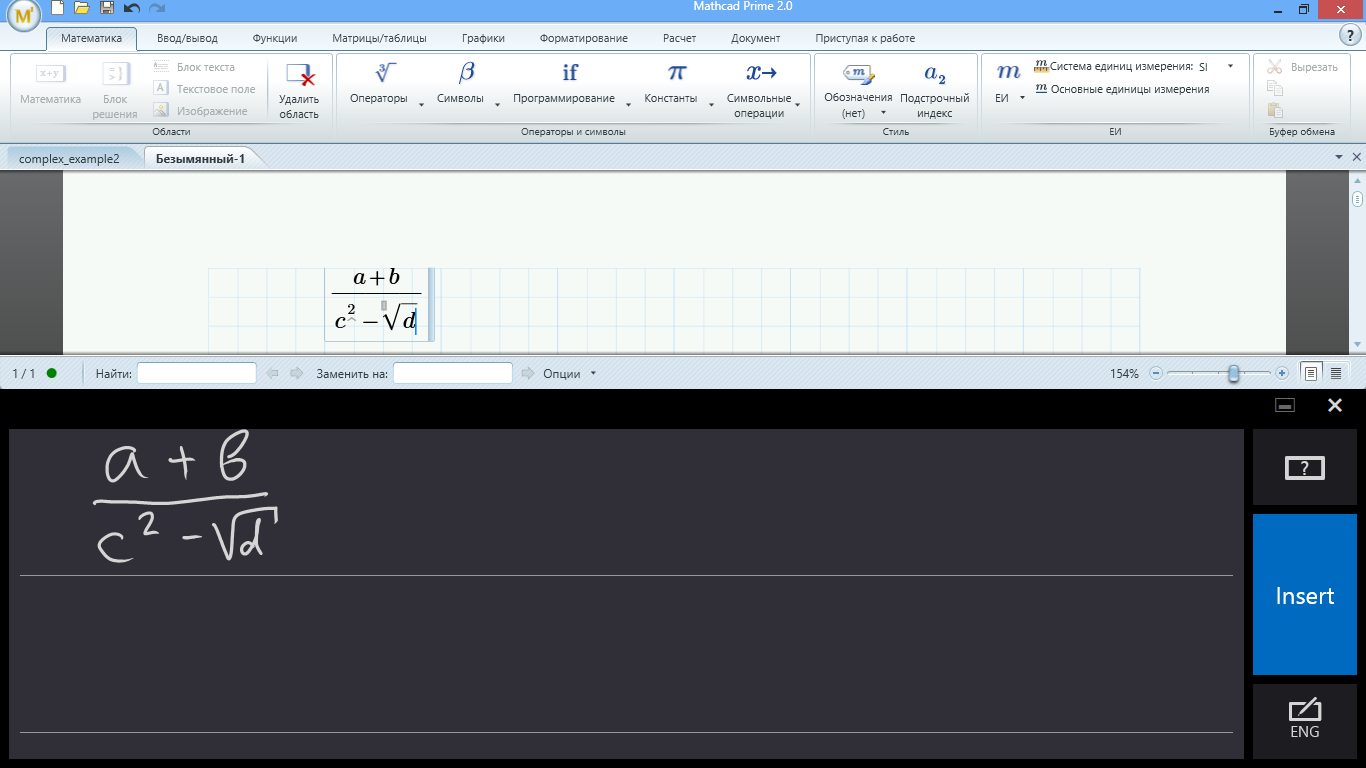The image size is (1366, 768).
Task: Open the Расчет ribbon tab
Action: (679, 38)
